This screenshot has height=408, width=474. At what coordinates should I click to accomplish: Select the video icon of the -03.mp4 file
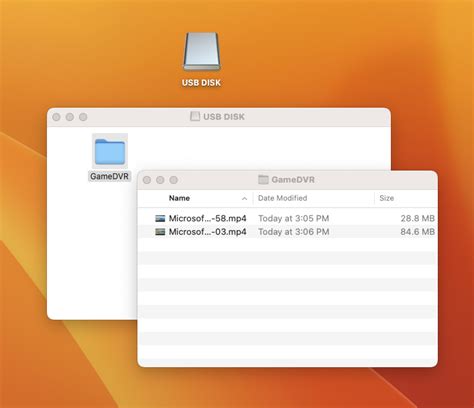click(160, 232)
